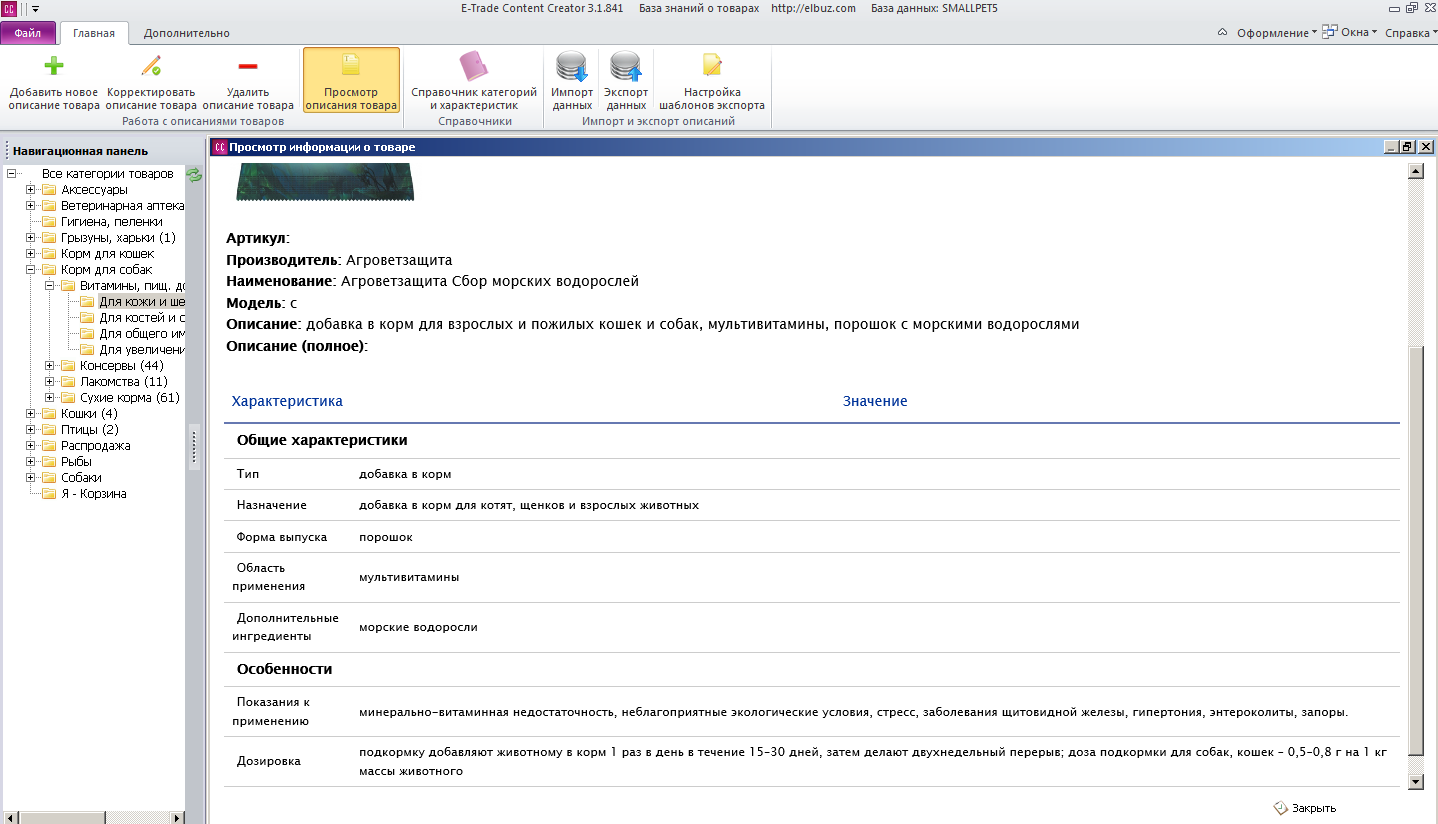1438x824 pixels.
Task: Open the Файл menu
Action: click(28, 33)
